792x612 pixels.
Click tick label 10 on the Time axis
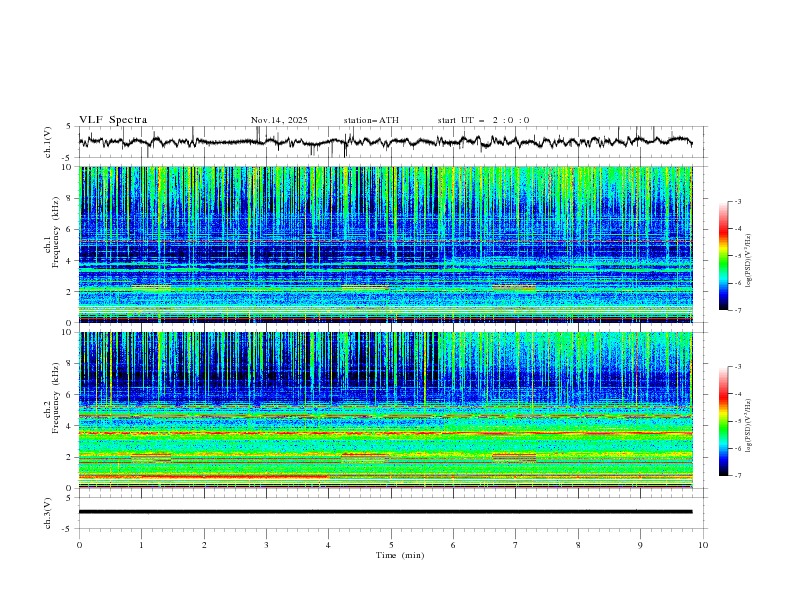click(x=703, y=545)
